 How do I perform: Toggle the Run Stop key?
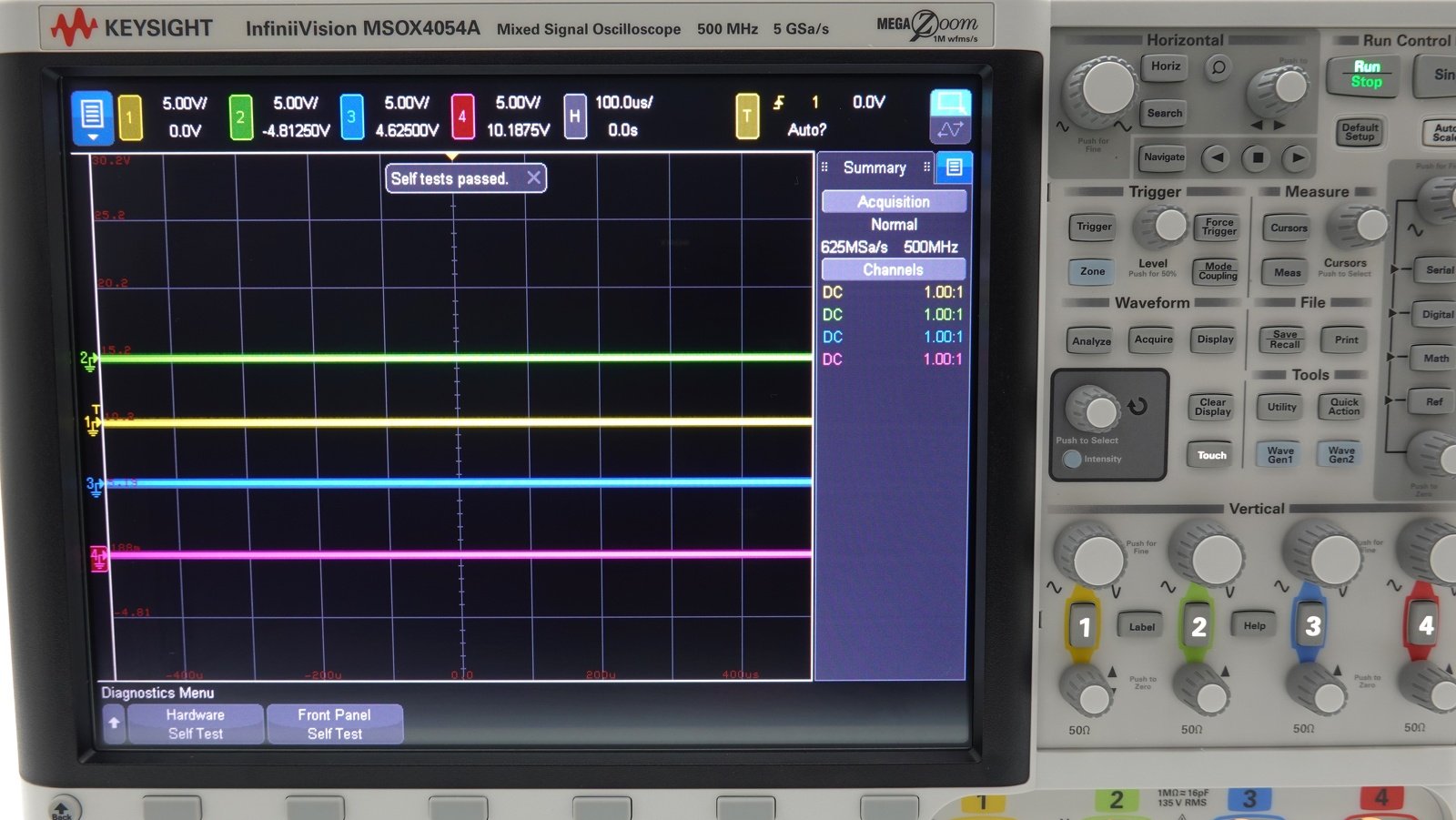tap(1366, 75)
